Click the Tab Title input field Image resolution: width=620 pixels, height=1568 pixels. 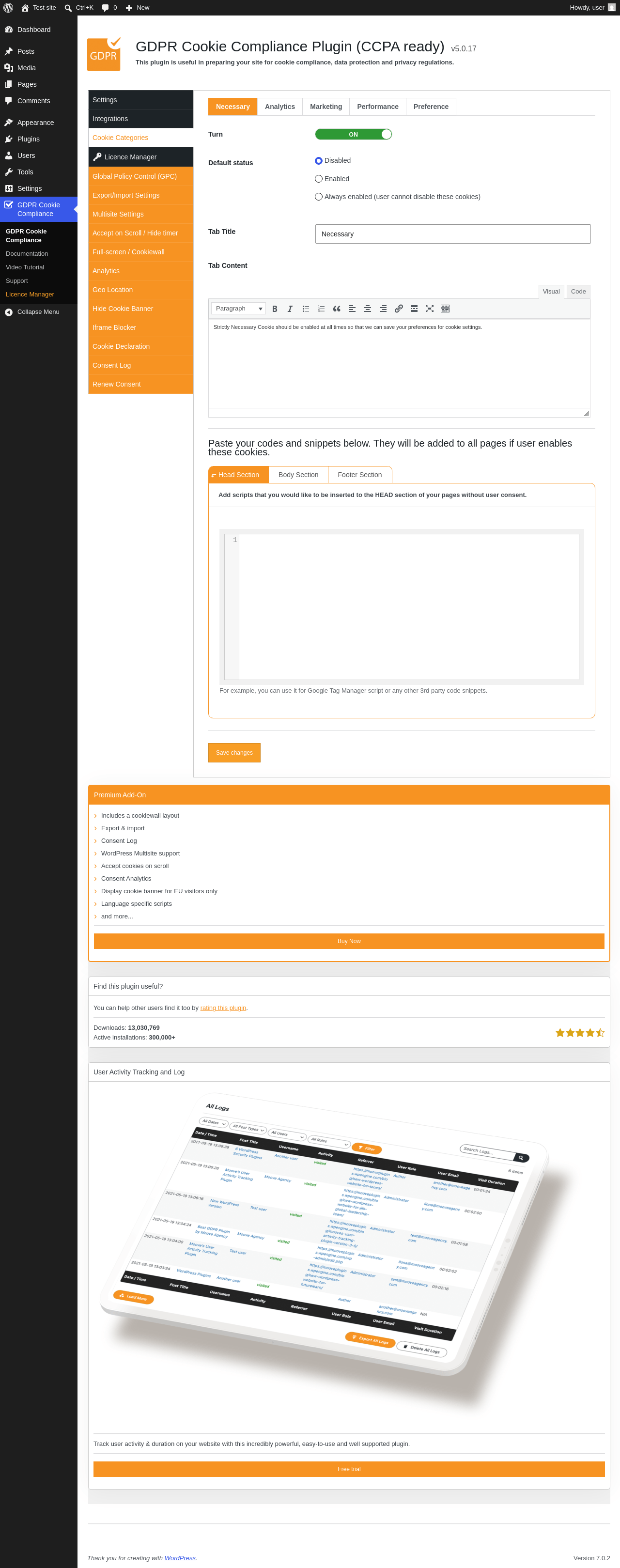point(453,234)
